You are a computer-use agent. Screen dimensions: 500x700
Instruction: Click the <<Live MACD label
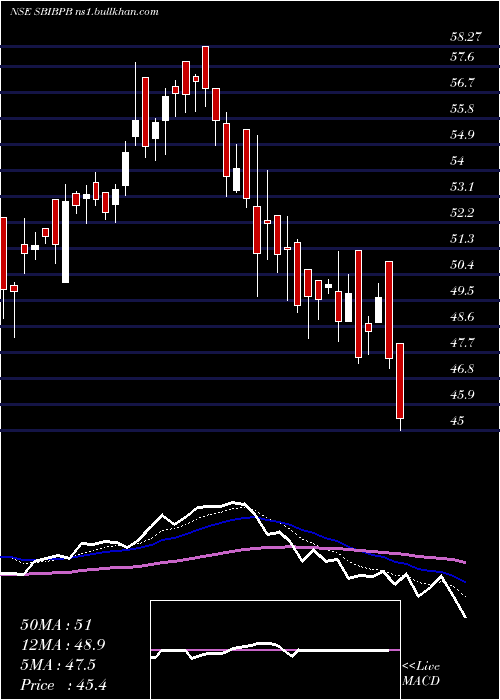[421, 674]
